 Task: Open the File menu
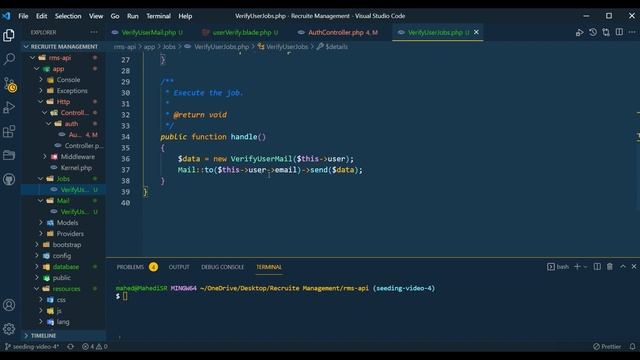(x=23, y=16)
